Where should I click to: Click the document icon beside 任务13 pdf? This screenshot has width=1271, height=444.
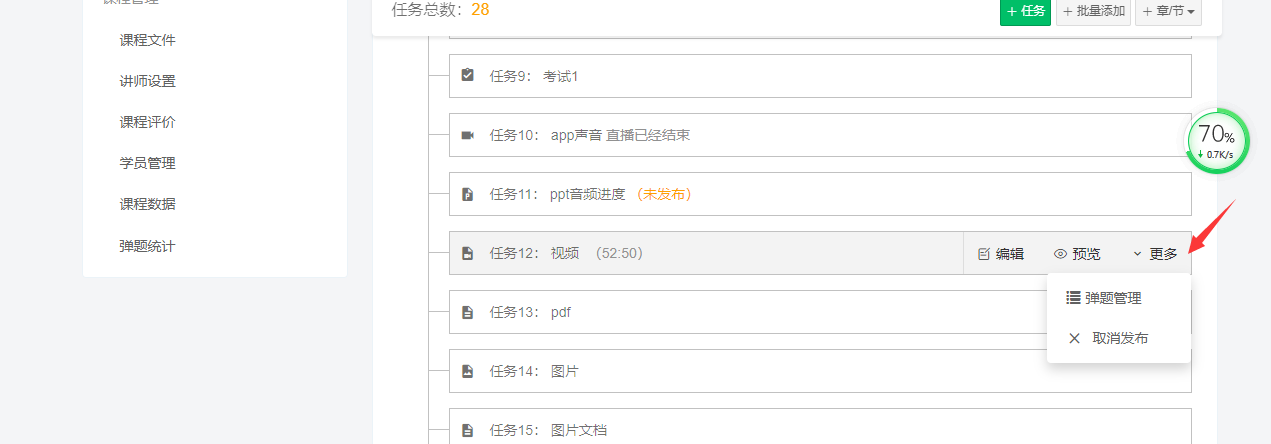click(x=467, y=312)
